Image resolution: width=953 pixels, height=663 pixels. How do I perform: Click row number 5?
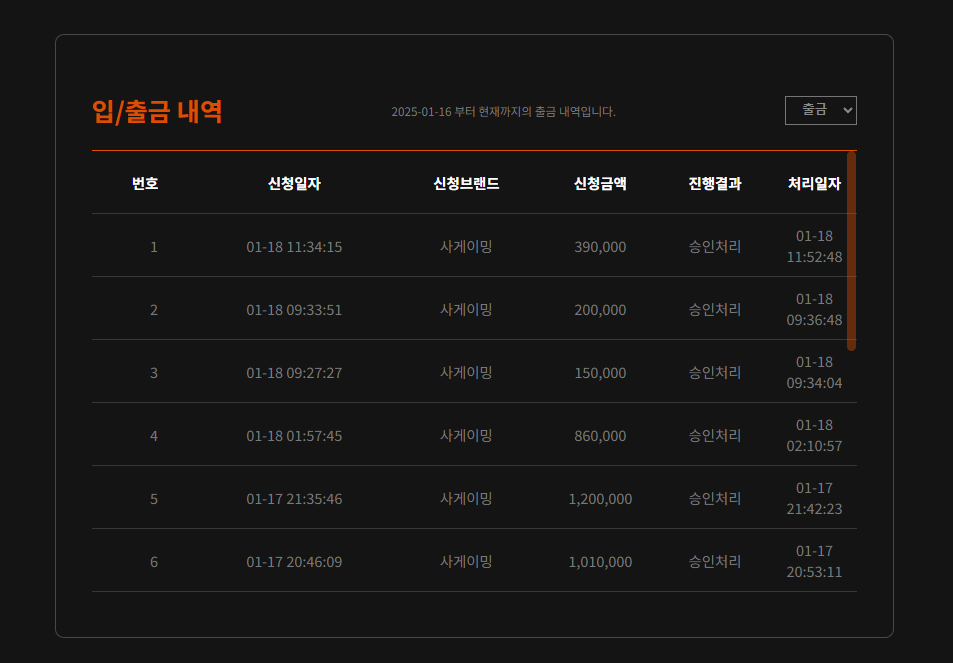(154, 499)
